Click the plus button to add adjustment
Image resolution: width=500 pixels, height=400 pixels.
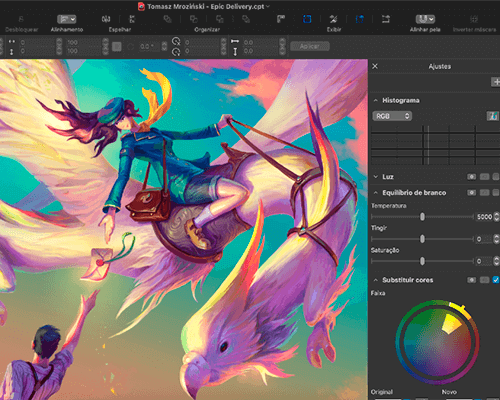coord(496,82)
